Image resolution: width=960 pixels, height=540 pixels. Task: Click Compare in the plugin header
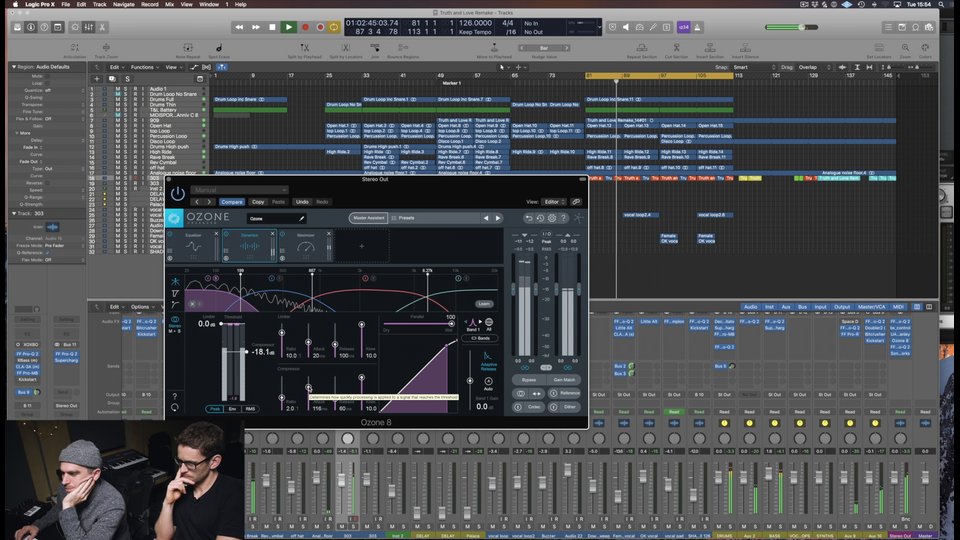tap(231, 201)
